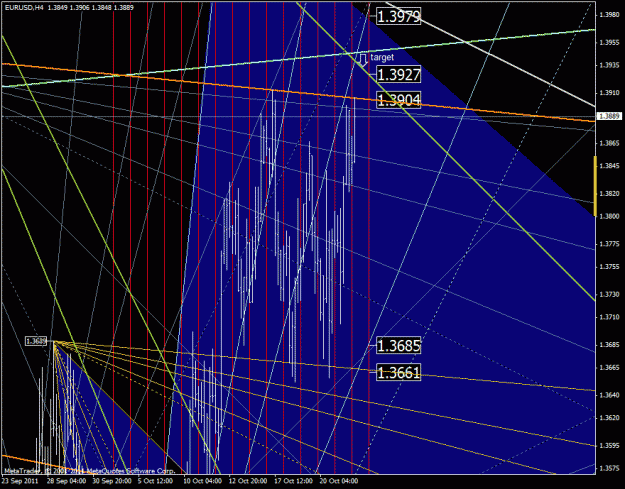Click 1.3800 on the price scale
625x489 pixels.
click(609, 216)
